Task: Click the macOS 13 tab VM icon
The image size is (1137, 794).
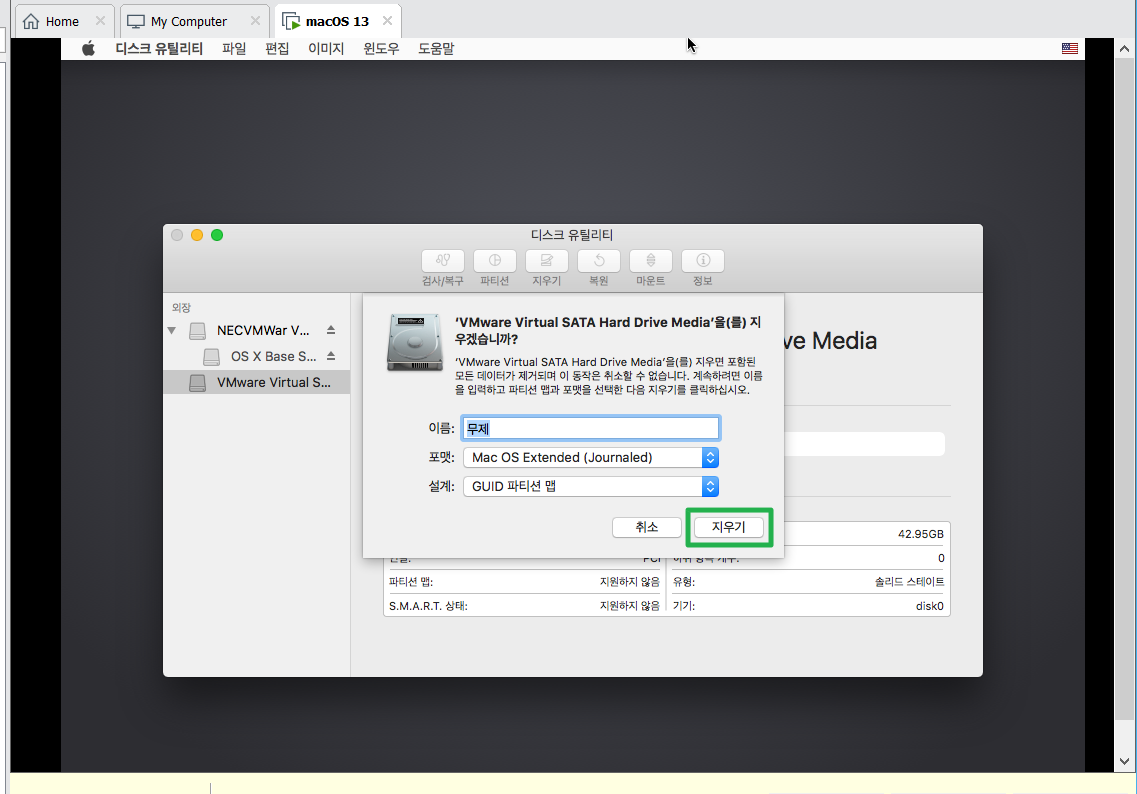Action: pos(291,22)
